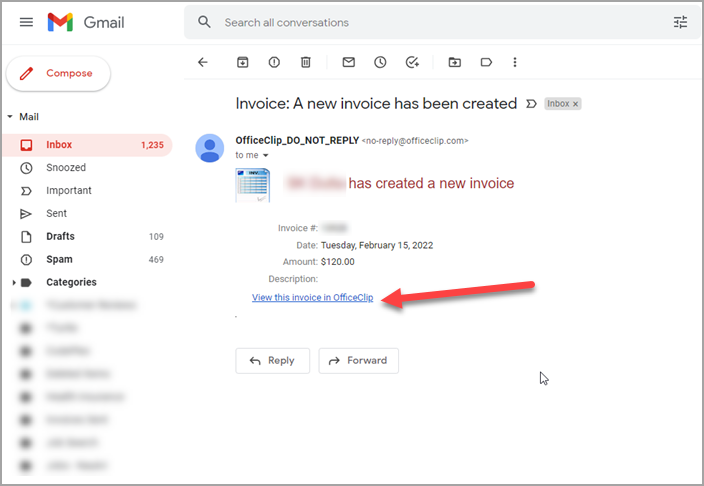Delete this email with the trash icon

point(305,62)
